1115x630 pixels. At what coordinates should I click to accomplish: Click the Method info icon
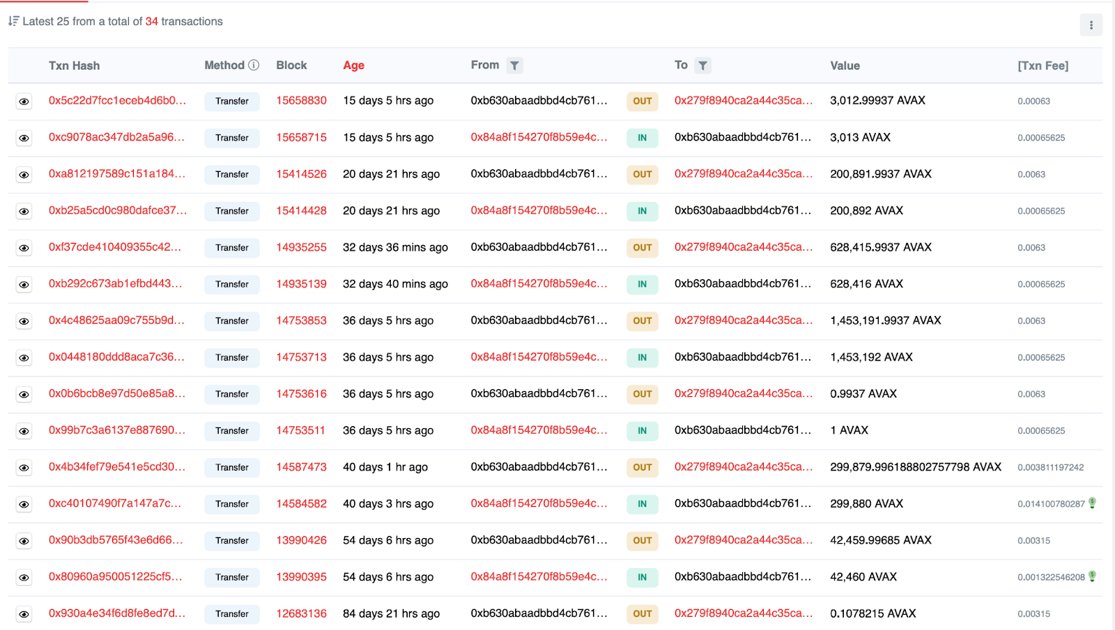(x=253, y=65)
